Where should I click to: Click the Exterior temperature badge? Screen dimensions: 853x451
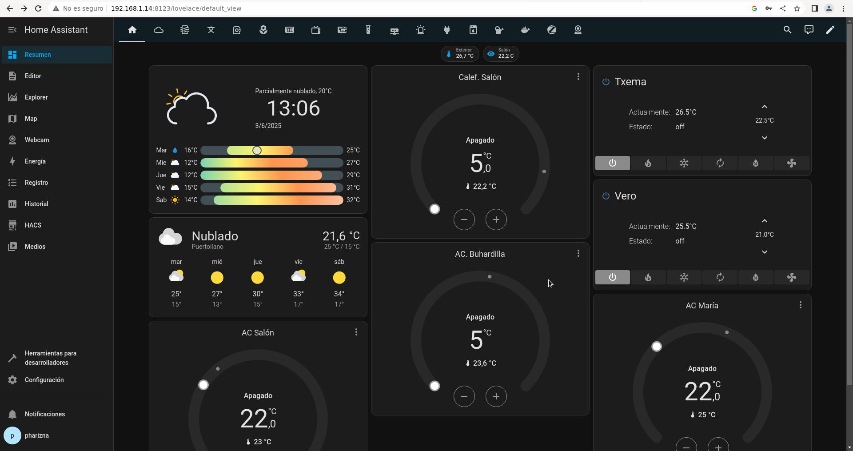[460, 54]
